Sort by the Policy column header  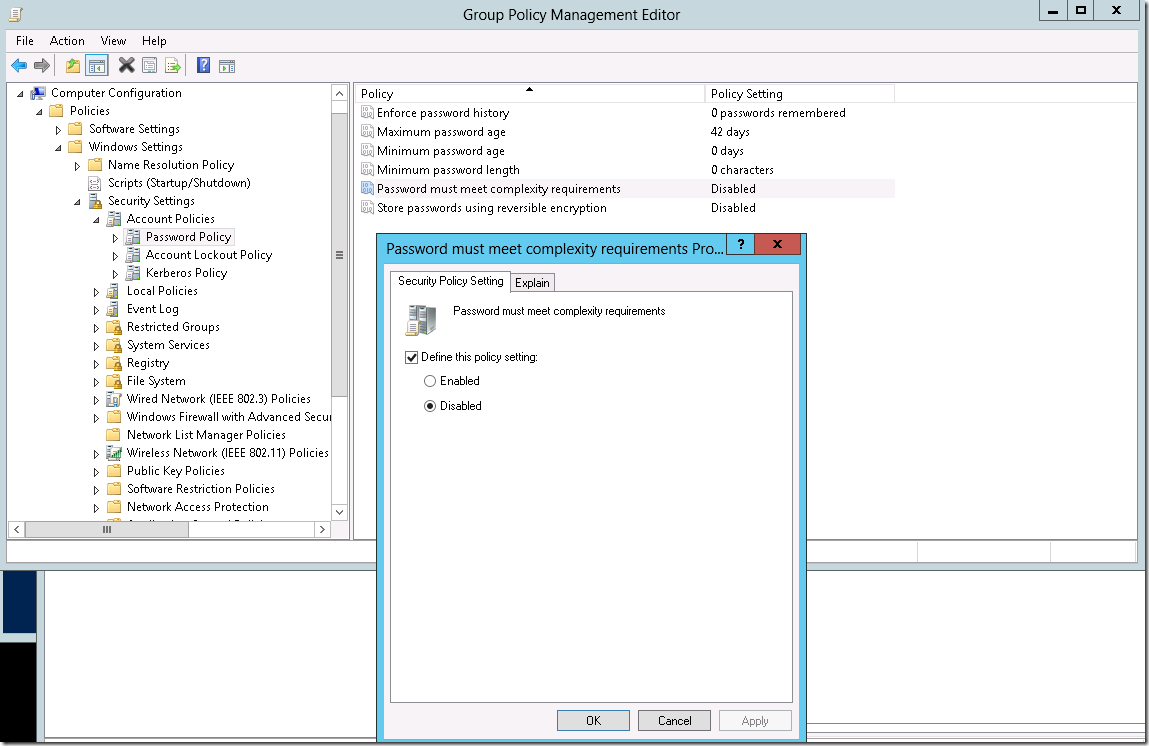tap(529, 94)
